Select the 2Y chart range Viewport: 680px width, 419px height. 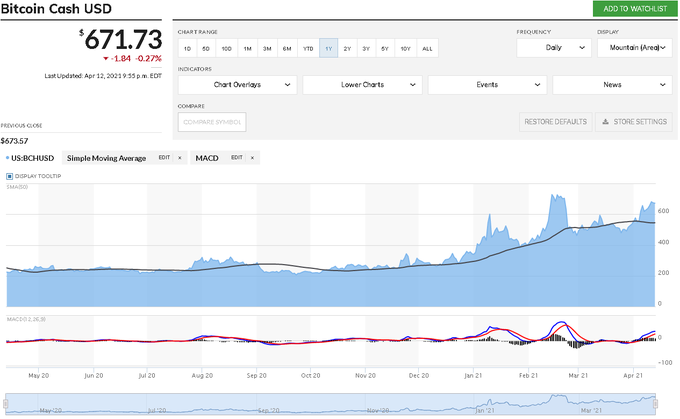coord(347,49)
